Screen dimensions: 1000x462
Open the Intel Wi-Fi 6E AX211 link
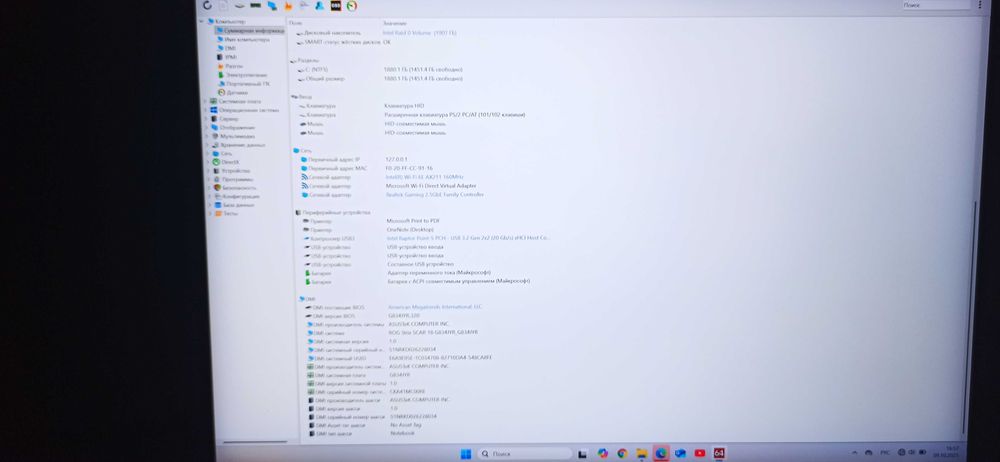click(424, 177)
